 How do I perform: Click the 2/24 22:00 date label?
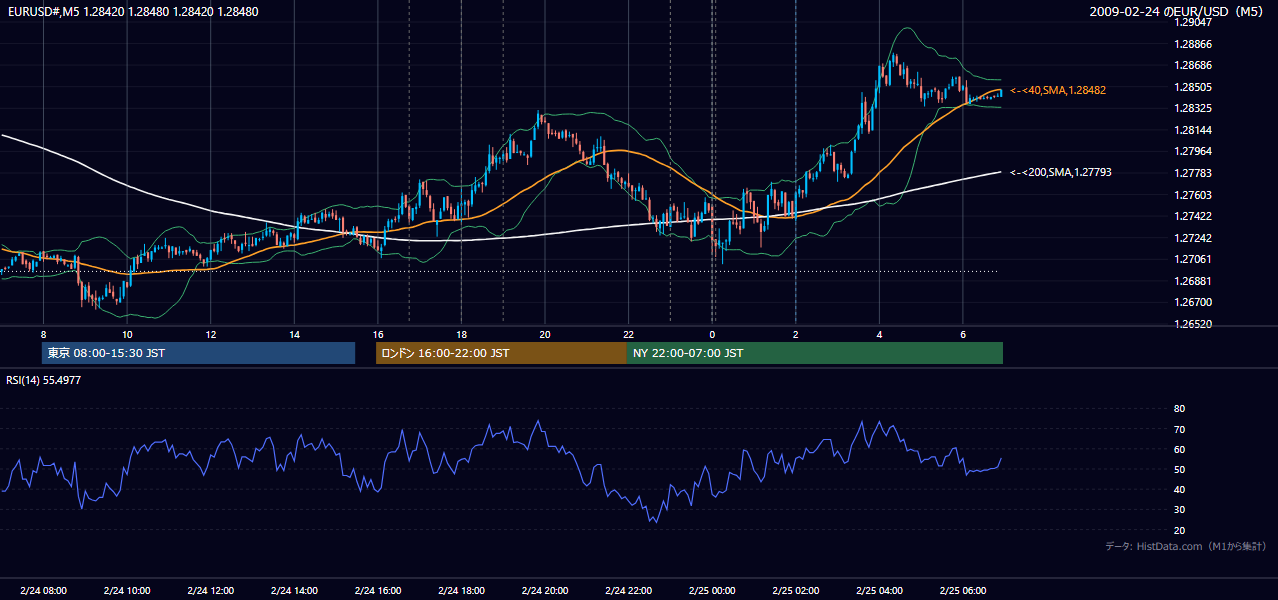[x=628, y=590]
